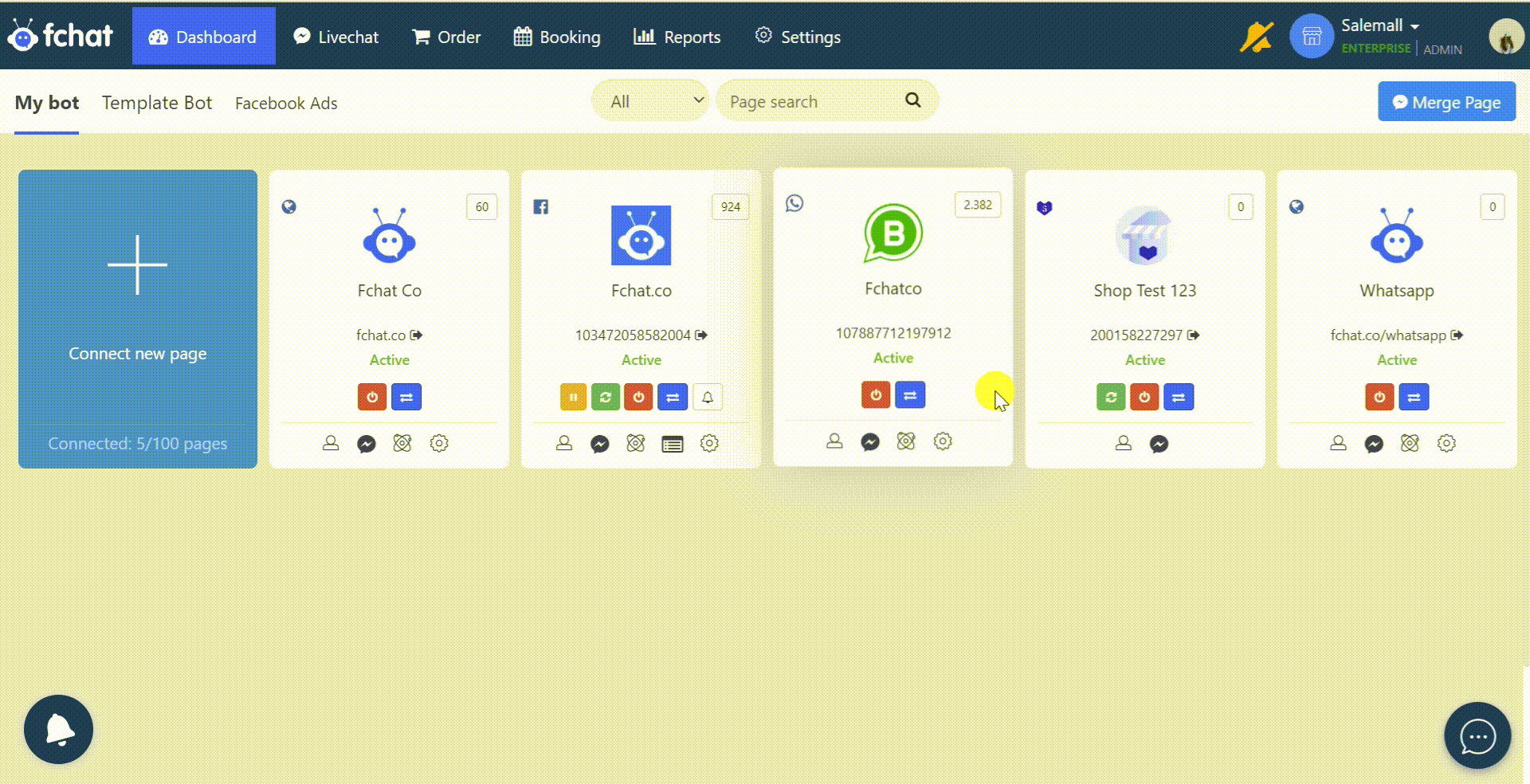The height and width of the screenshot is (784, 1530).
Task: Open settings gear on Fchat Co card
Action: coord(439,443)
